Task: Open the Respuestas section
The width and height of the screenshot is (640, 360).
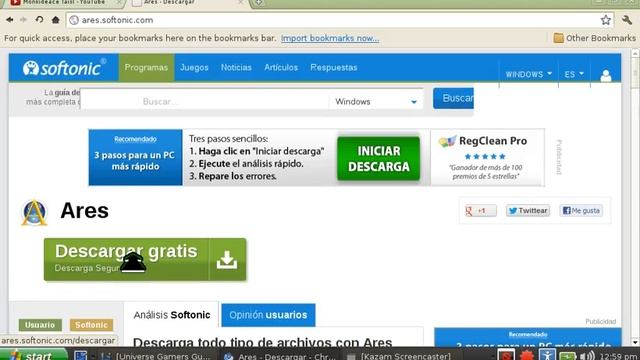Action: pos(333,67)
